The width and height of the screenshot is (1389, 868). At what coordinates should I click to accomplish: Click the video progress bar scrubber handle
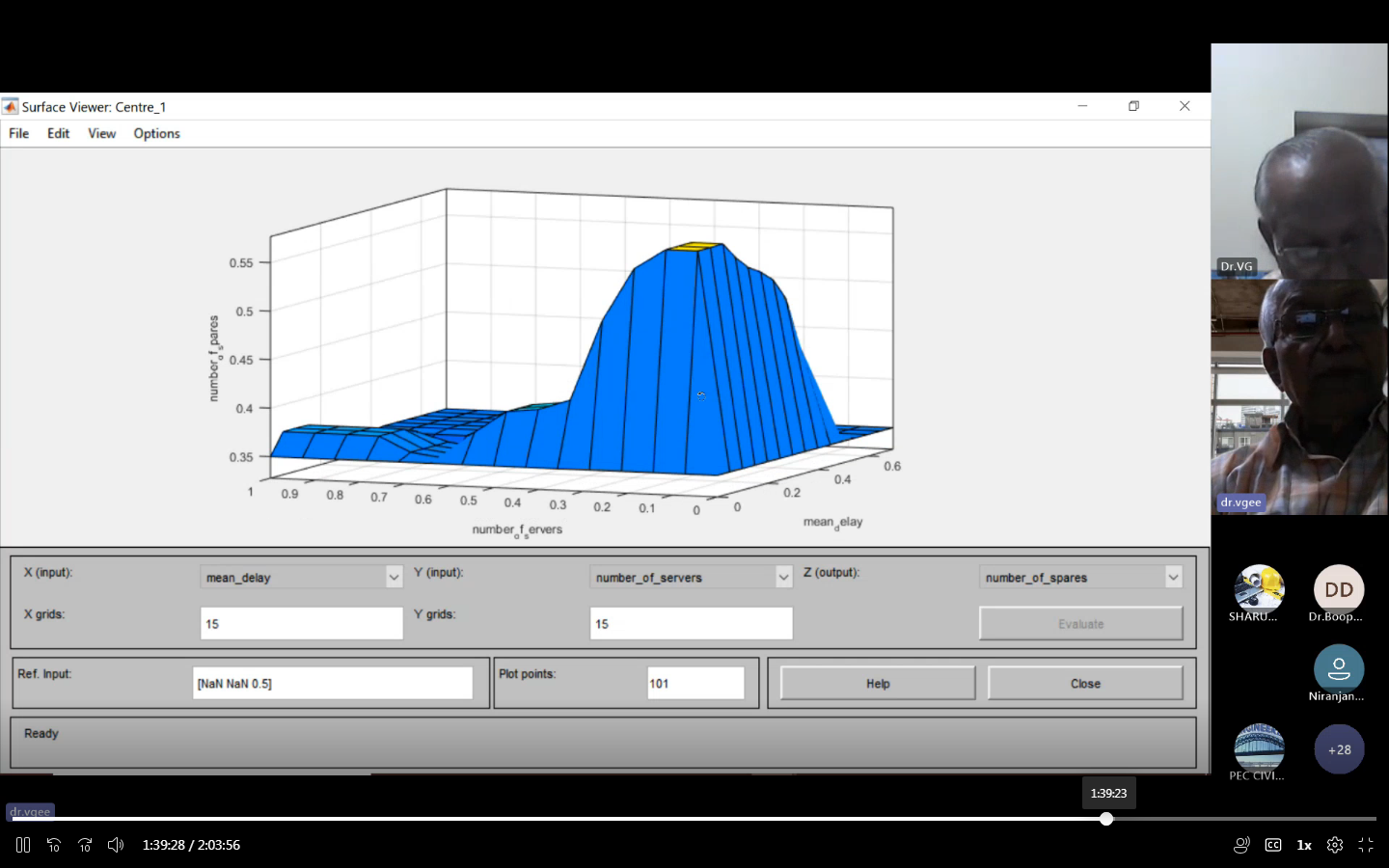tap(1106, 819)
